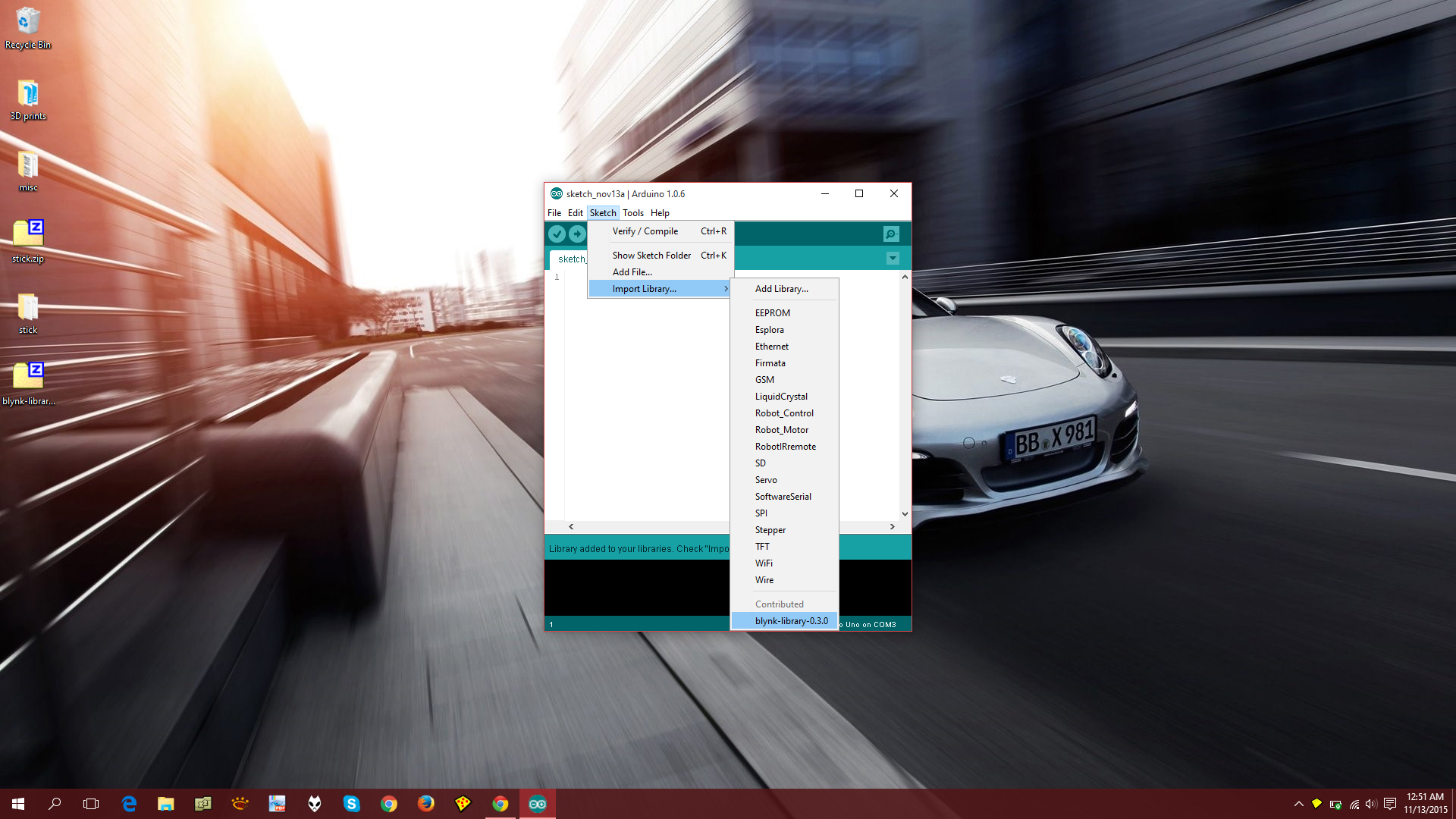Click the Sketch menu
1456x819 pixels.
pyautogui.click(x=603, y=213)
